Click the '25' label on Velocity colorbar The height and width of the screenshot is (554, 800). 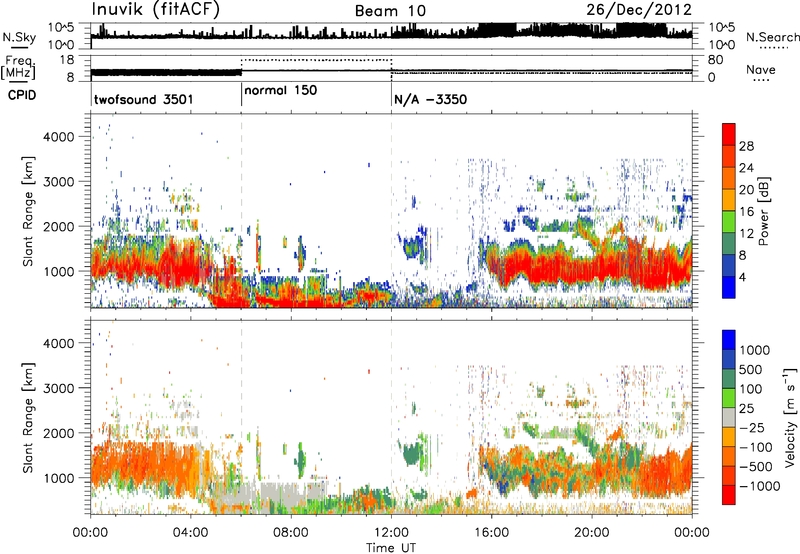point(747,408)
